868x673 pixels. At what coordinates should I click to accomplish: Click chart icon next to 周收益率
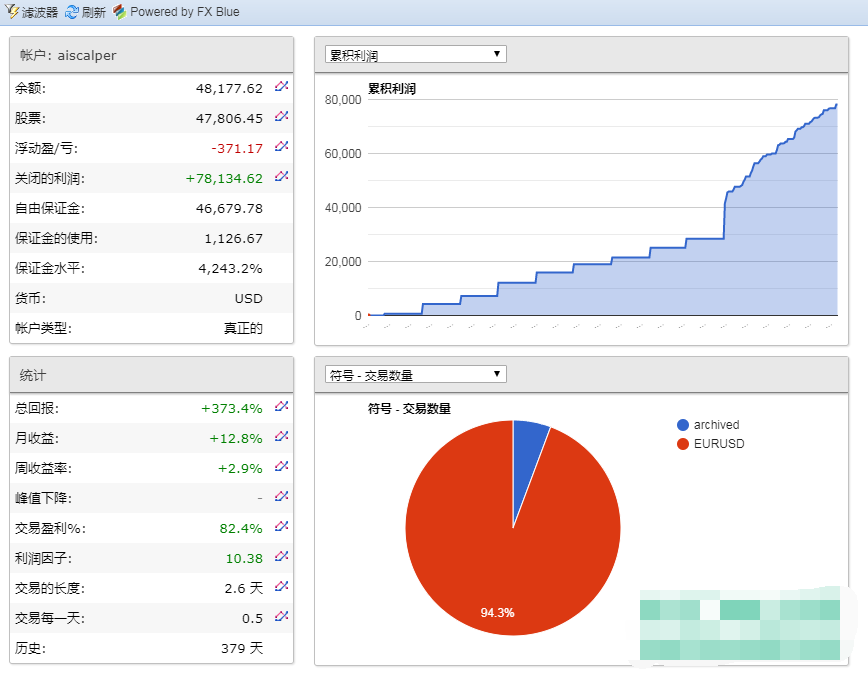tap(282, 467)
